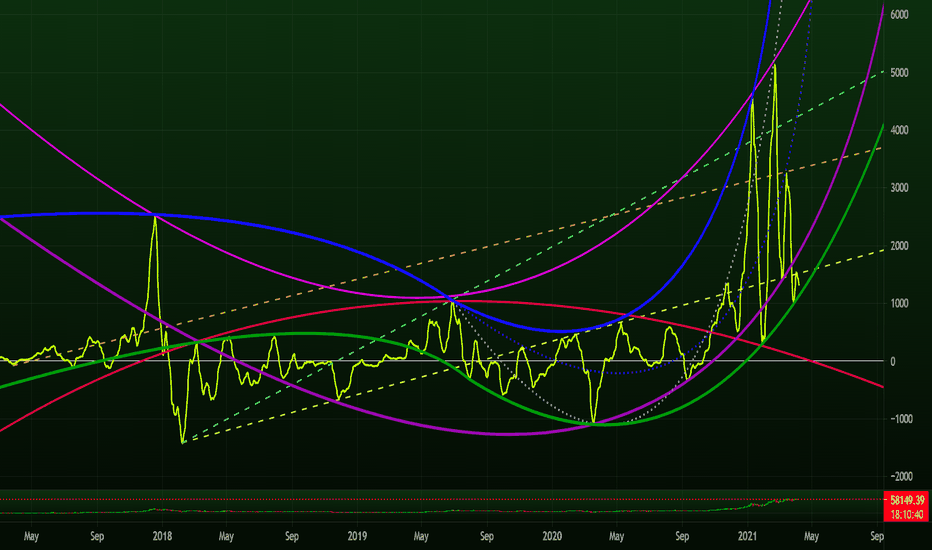The width and height of the screenshot is (932, 550).
Task: Click the last Sep label on time axis
Action: pyautogui.click(x=877, y=536)
